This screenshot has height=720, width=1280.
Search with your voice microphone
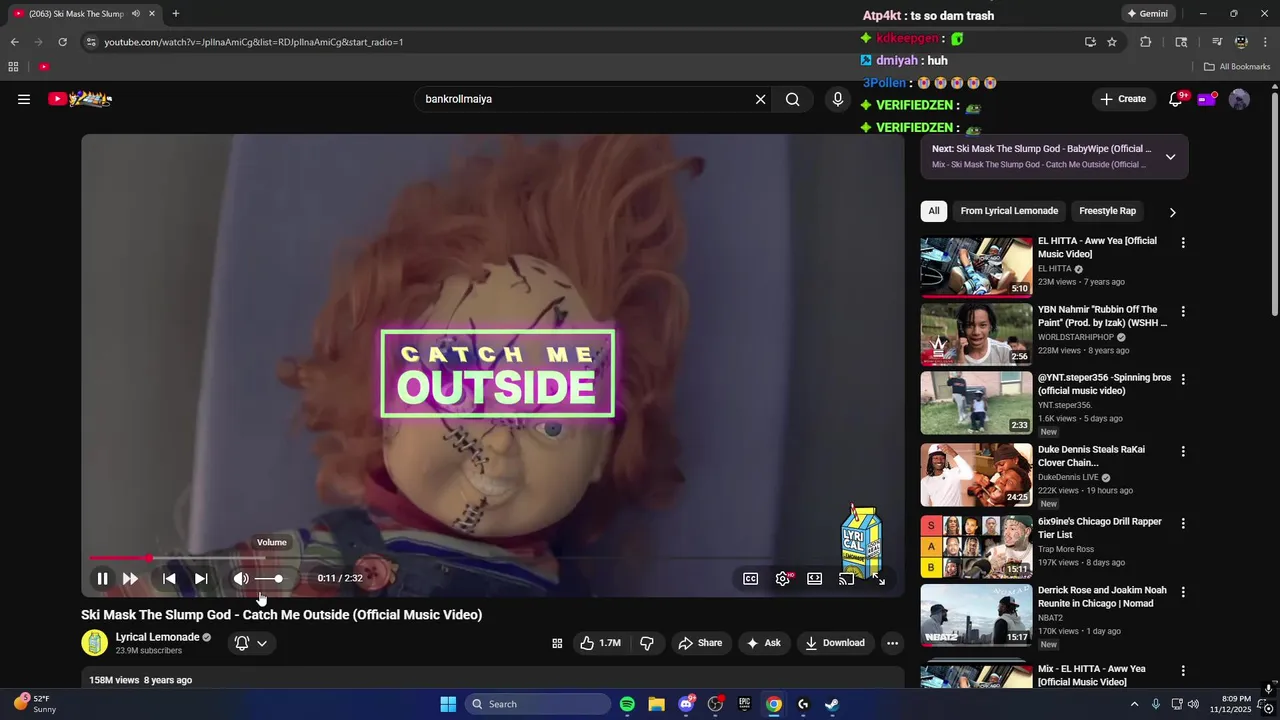pos(838,99)
